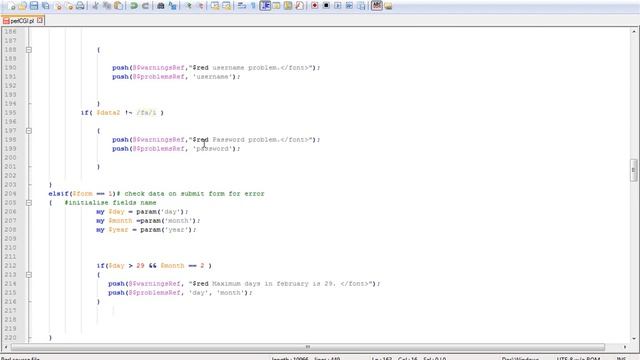Click the my $year = param('year') line
Screen dimensions: 640x360
click(x=146, y=230)
